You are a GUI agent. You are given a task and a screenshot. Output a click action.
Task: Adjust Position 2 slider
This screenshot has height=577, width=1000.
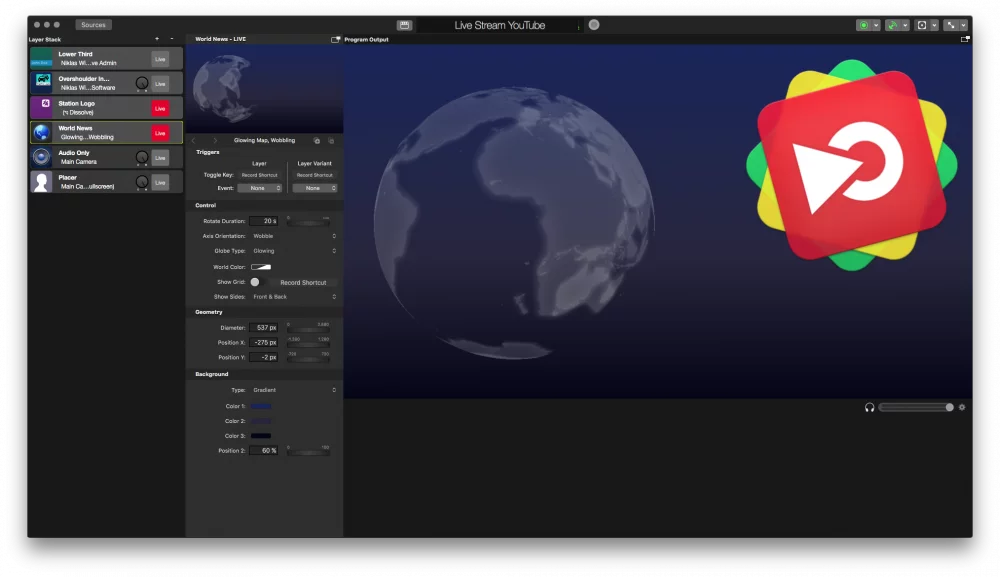point(308,453)
